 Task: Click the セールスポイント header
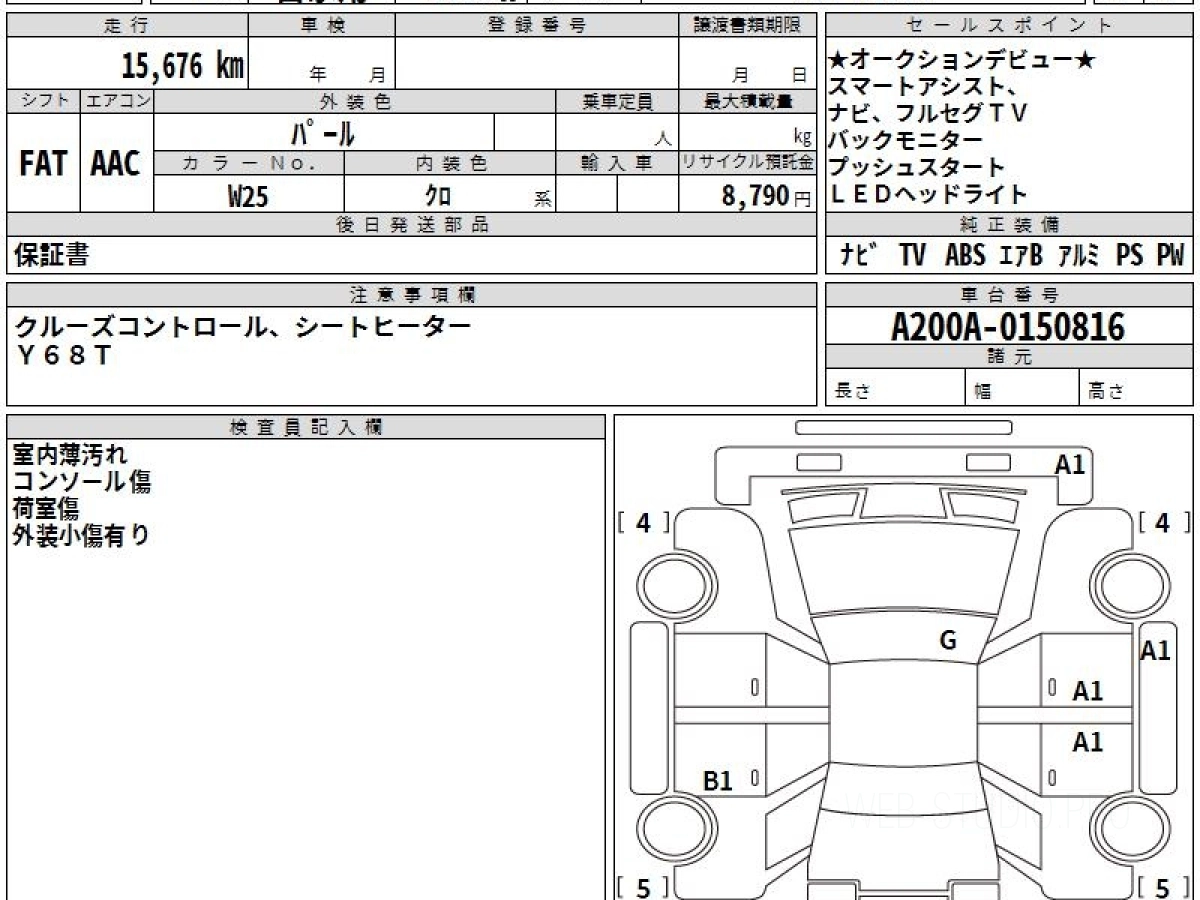click(x=1008, y=26)
